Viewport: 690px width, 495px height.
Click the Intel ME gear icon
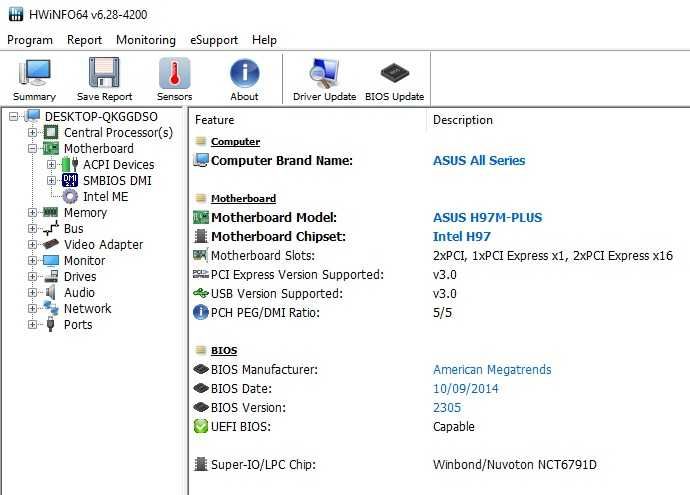(70, 196)
